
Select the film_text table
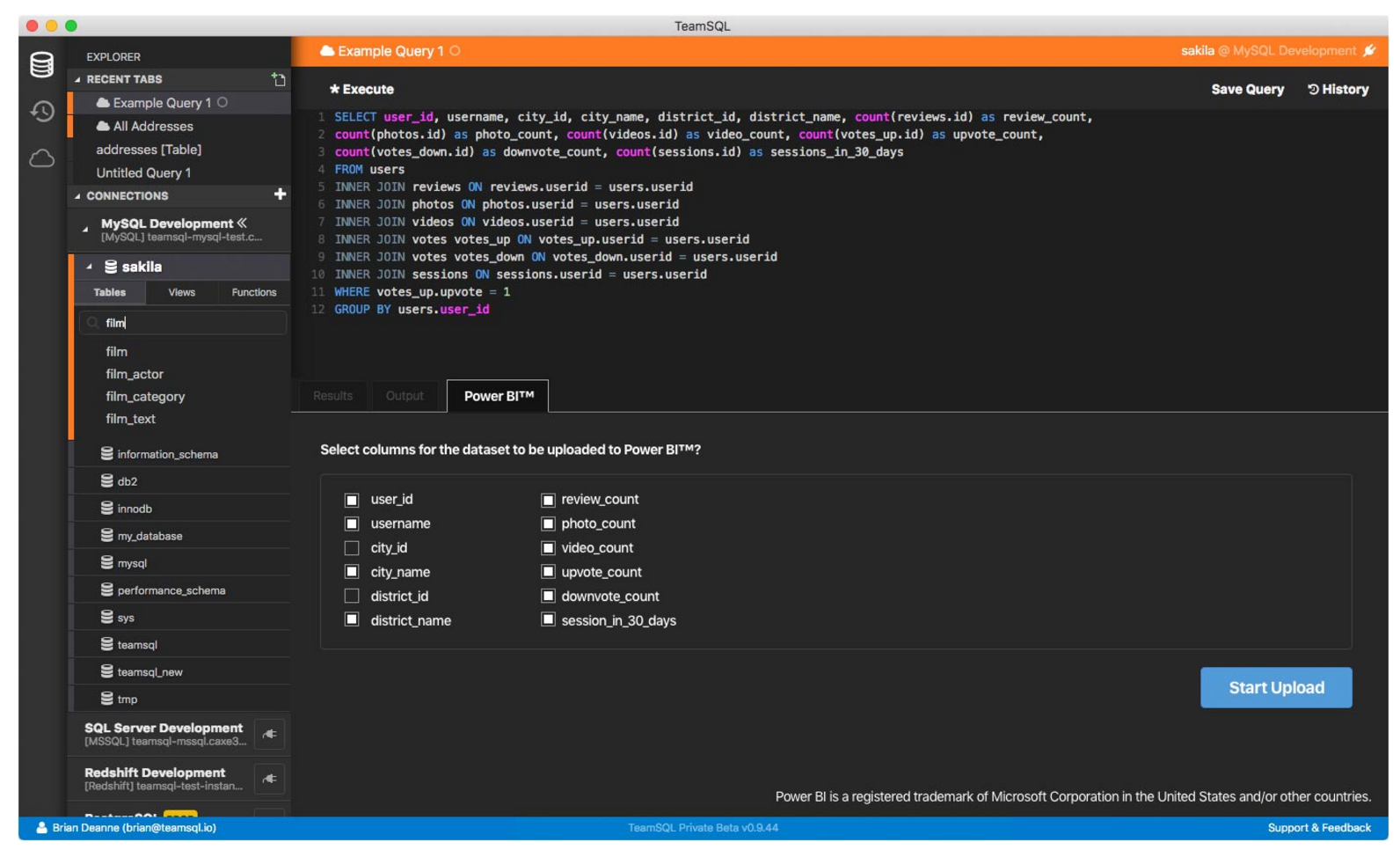(x=130, y=419)
